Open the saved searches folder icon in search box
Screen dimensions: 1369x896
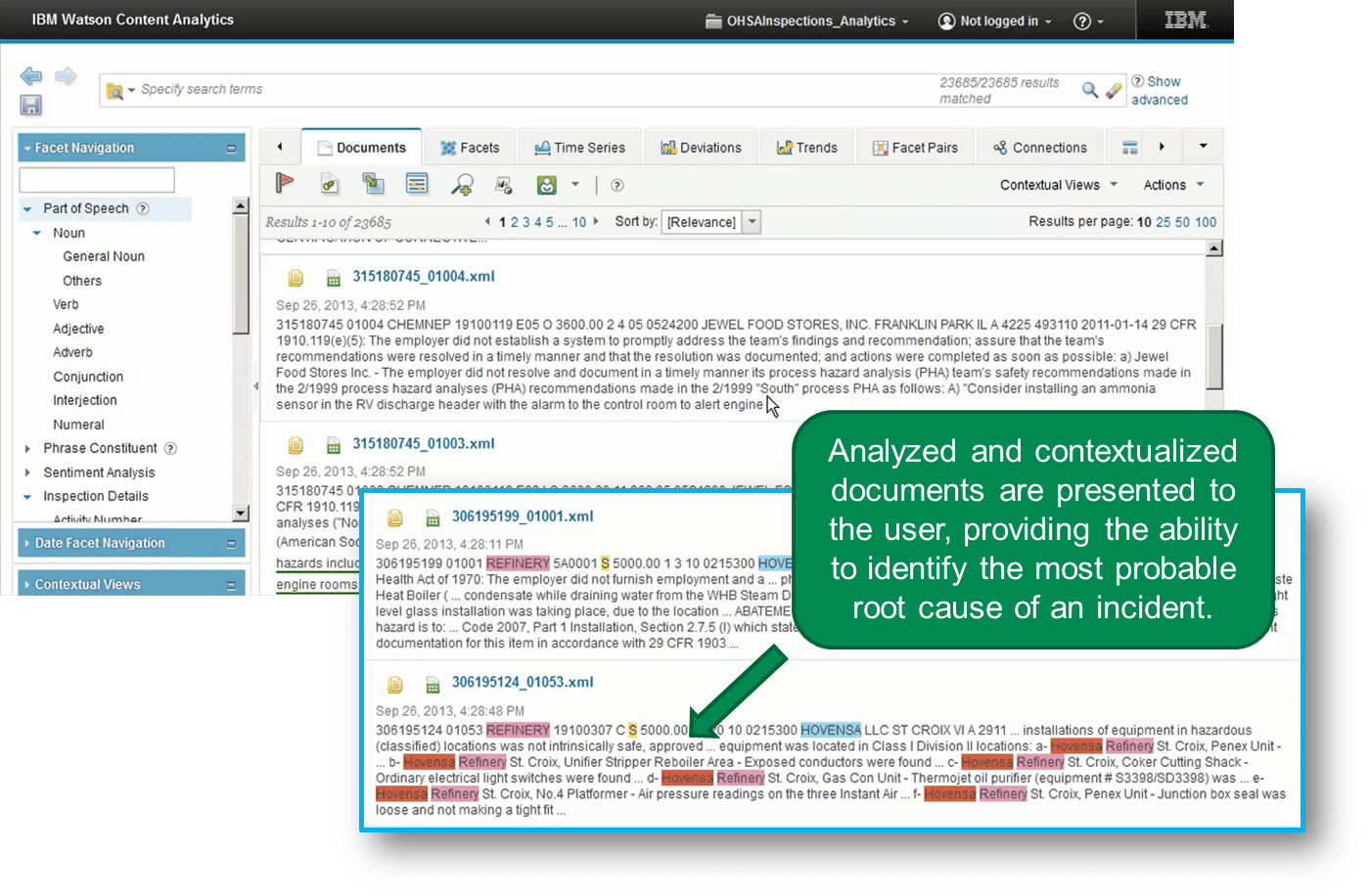click(x=115, y=91)
